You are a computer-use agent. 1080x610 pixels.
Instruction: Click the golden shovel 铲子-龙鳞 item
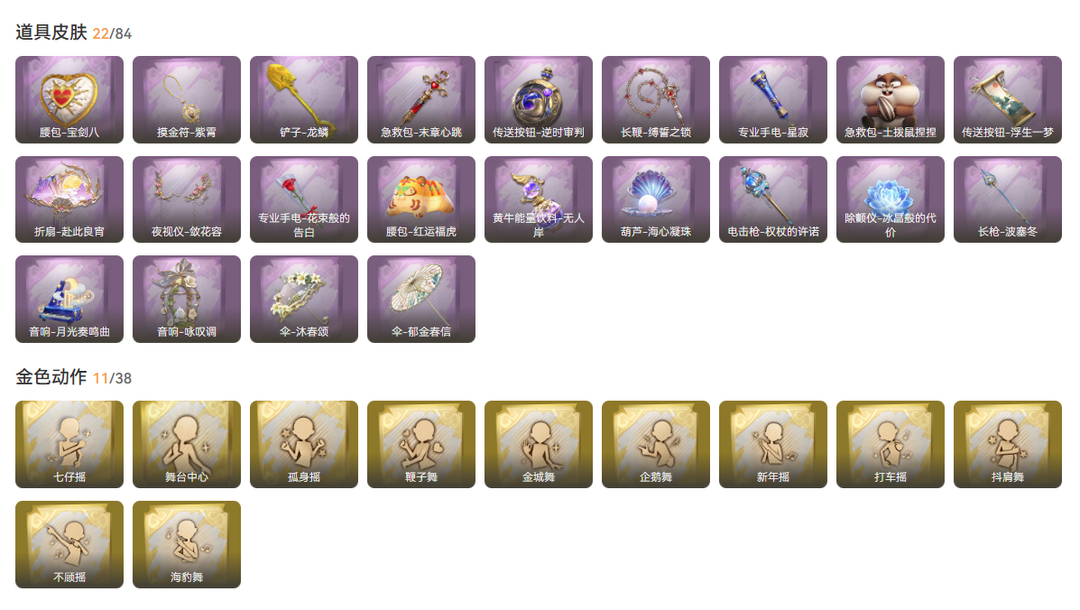click(x=304, y=100)
